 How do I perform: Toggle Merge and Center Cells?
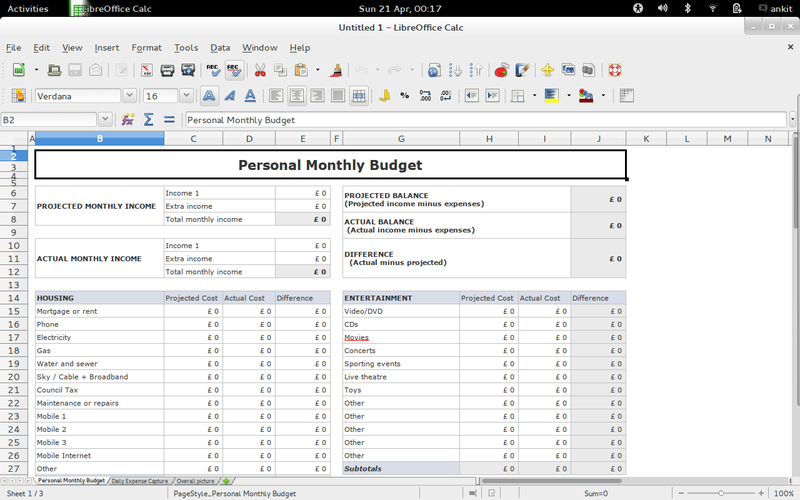(x=359, y=96)
